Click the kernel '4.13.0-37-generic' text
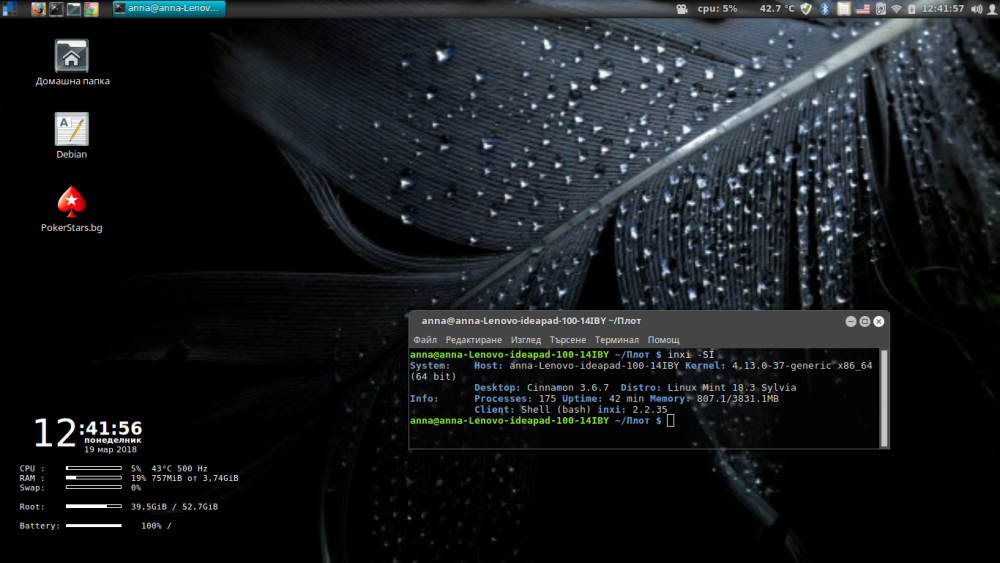The image size is (1000, 563). tap(781, 365)
